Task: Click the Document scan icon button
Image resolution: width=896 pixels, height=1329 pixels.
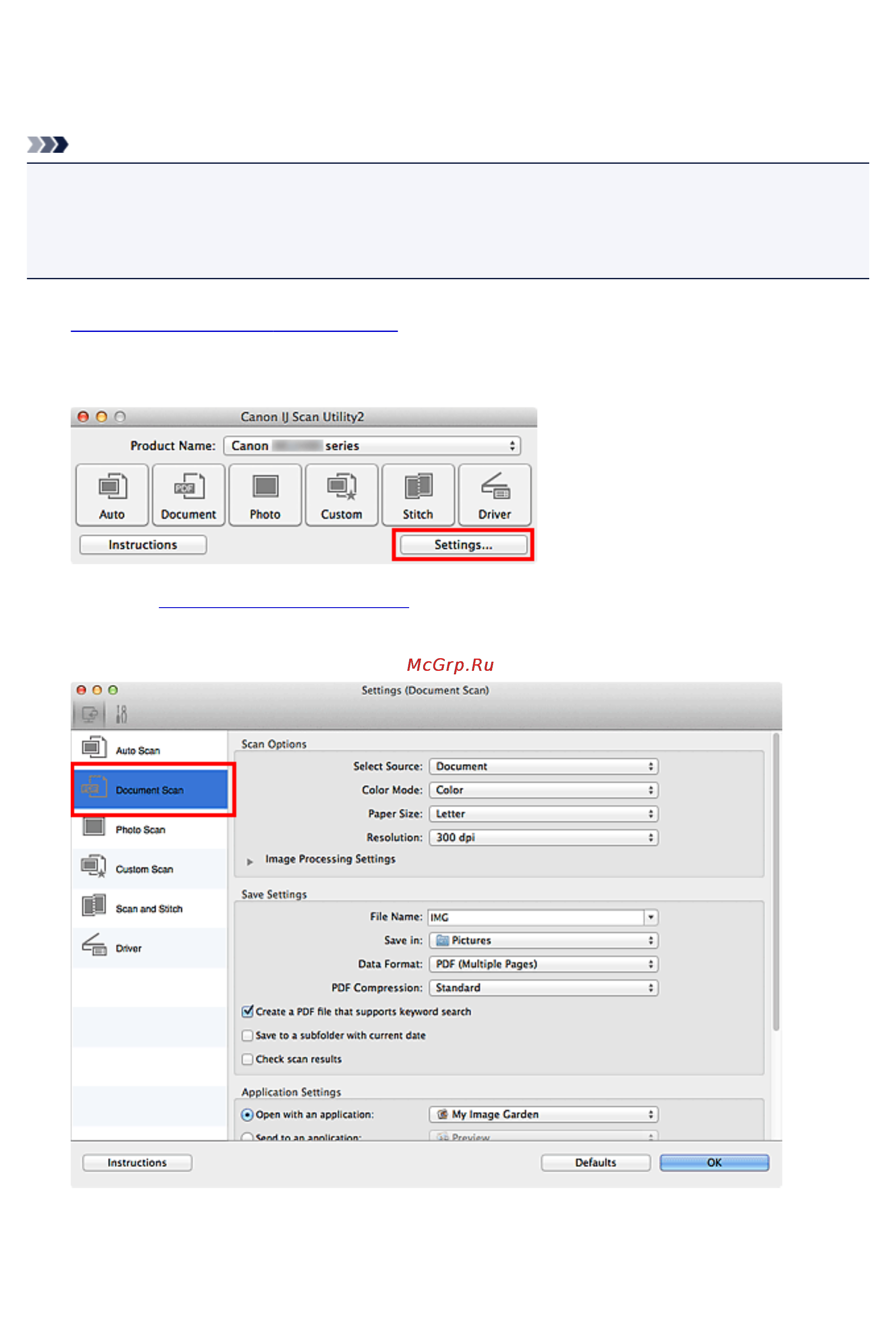Action: (x=189, y=495)
